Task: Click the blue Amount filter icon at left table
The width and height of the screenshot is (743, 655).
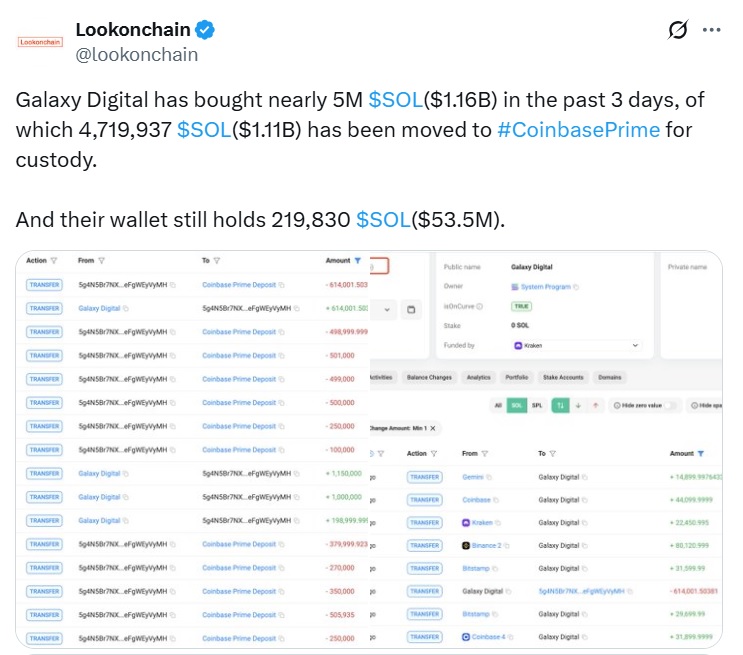Action: [358, 261]
